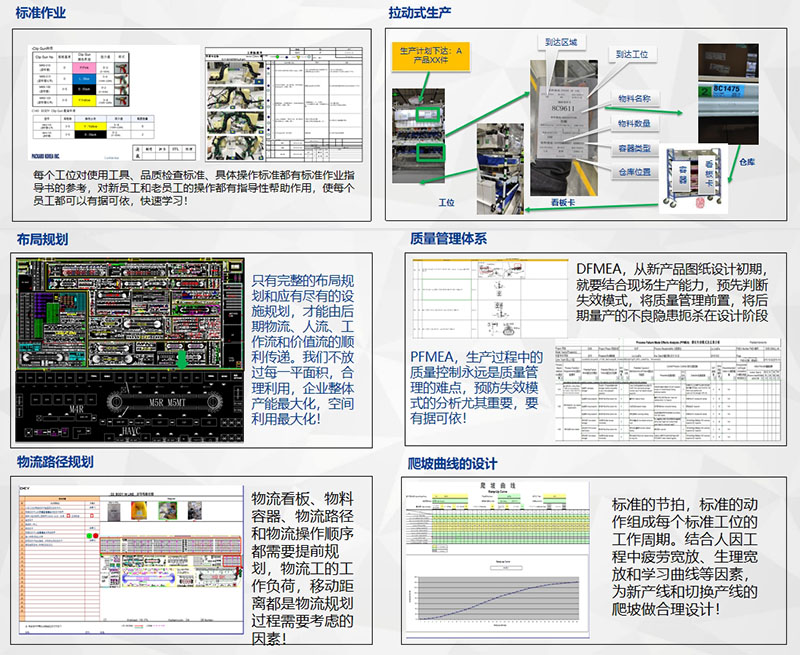Select the container cart image with 看板卡 sign
The width and height of the screenshot is (800, 655).
(693, 178)
